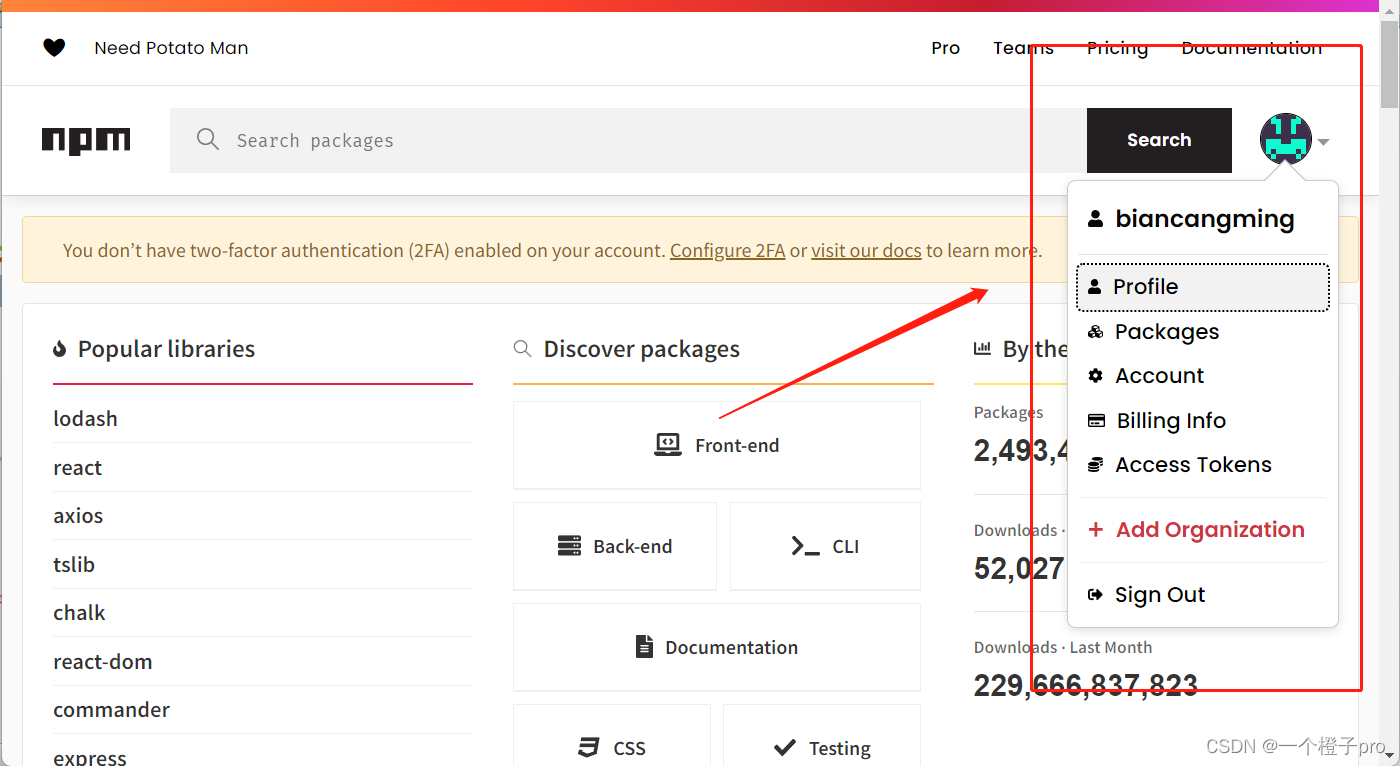Click the chart icon by By the numbers

pyautogui.click(x=982, y=348)
